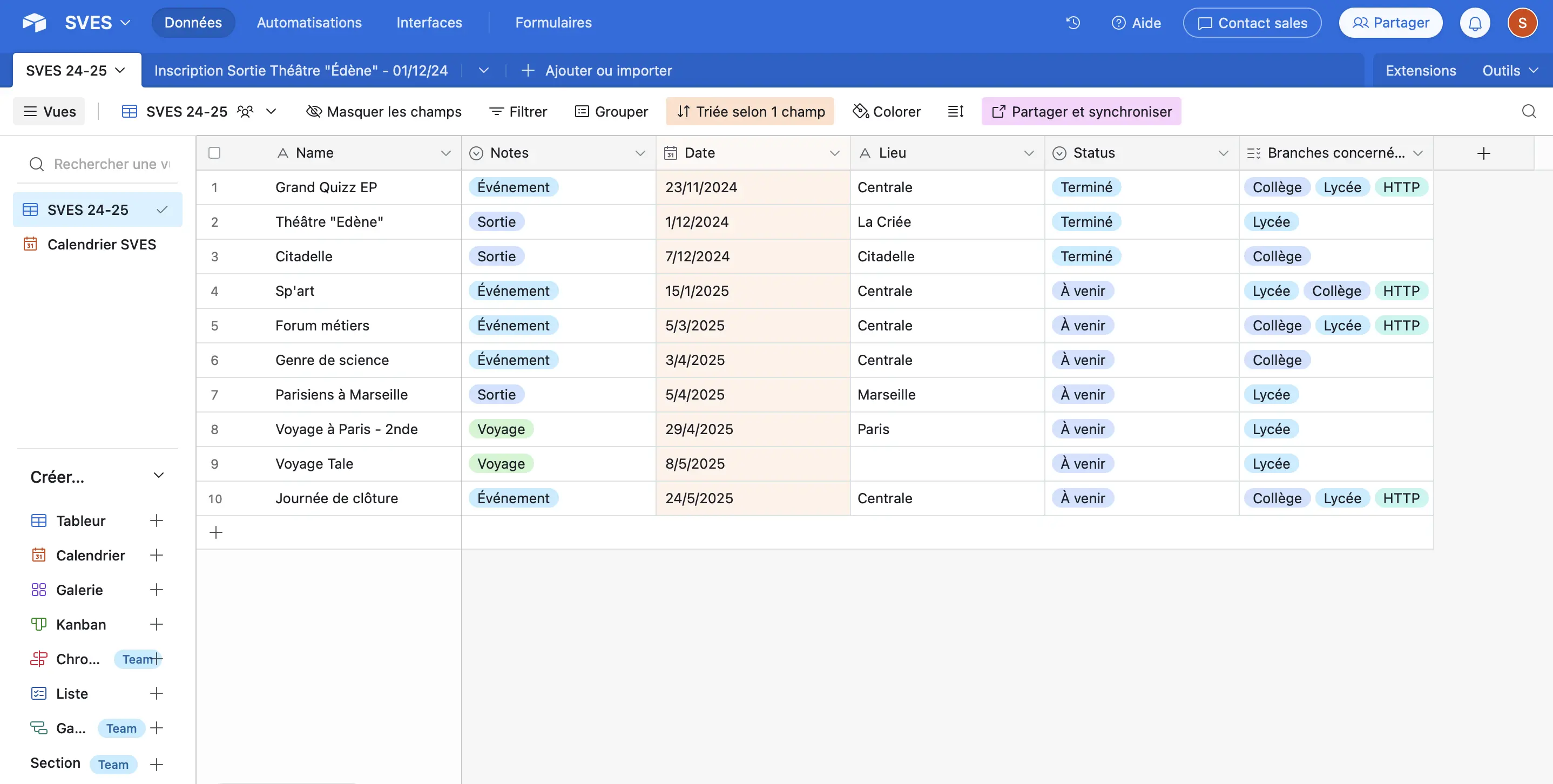The width and height of the screenshot is (1553, 784).
Task: Add a new row plus icon
Action: coord(216,532)
